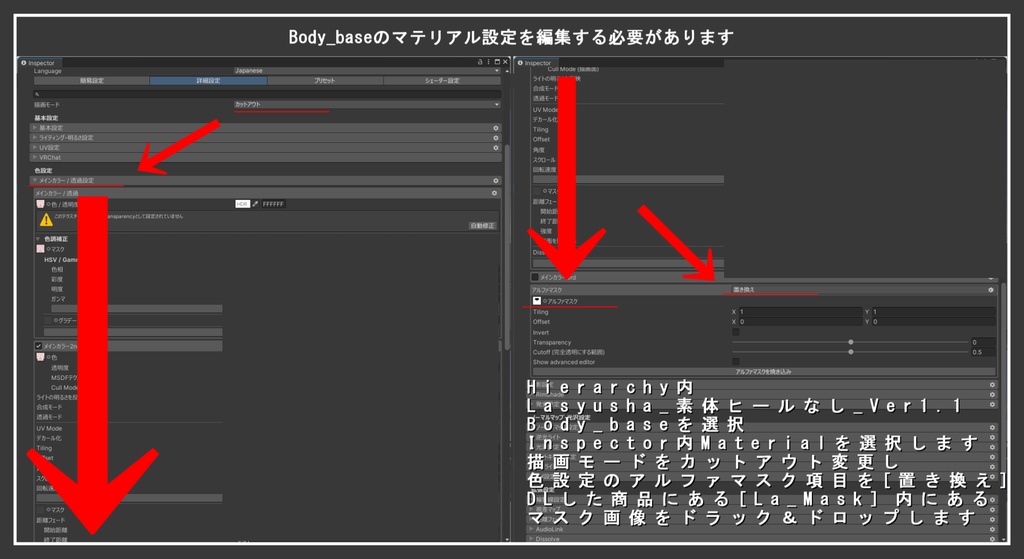Switch to the 詳細設定 tab
Viewport: 1024px width, 559px height.
click(208, 81)
